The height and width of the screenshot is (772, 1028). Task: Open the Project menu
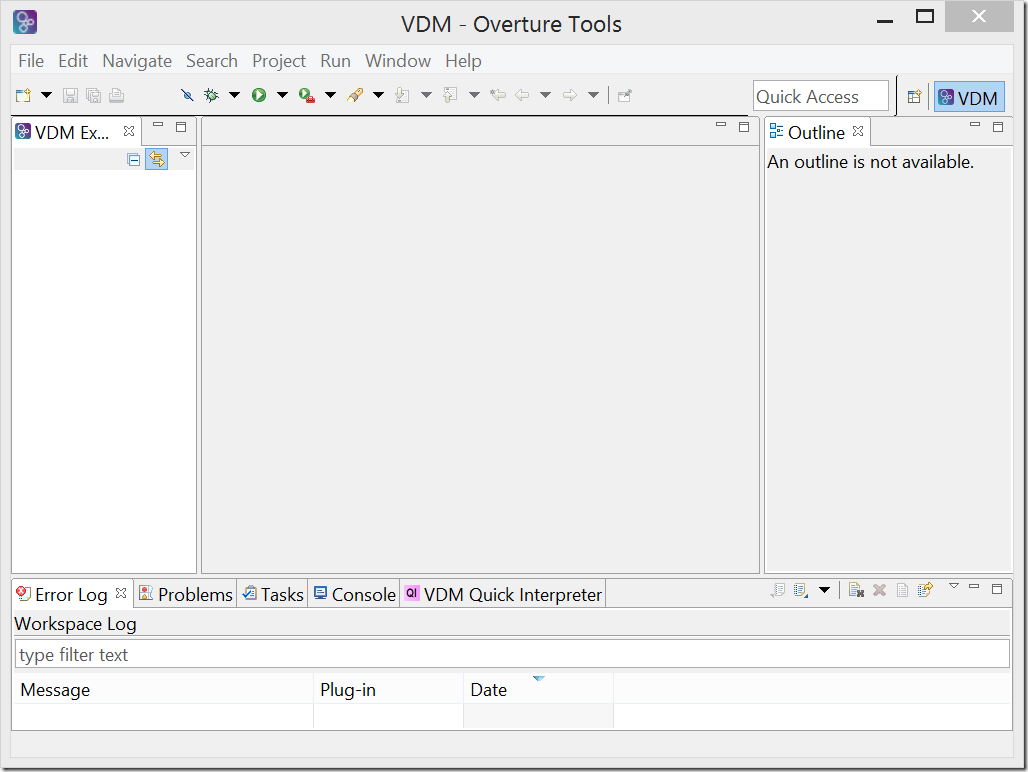tap(279, 61)
